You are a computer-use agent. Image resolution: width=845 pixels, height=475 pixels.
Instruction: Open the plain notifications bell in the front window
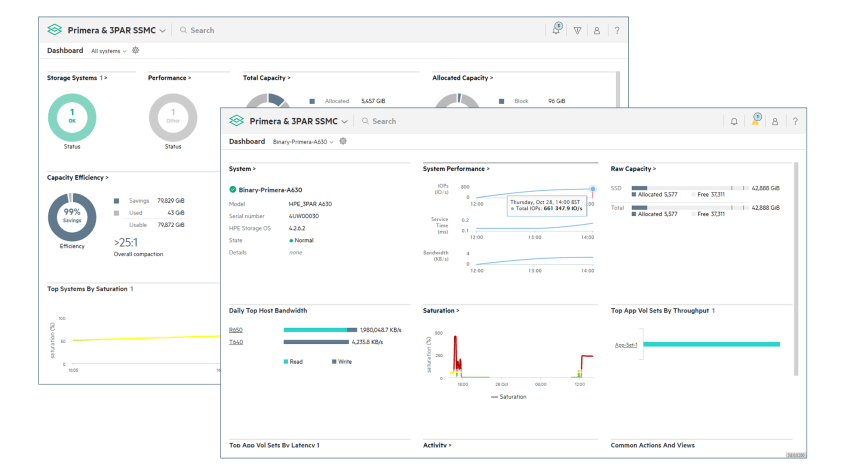(734, 121)
